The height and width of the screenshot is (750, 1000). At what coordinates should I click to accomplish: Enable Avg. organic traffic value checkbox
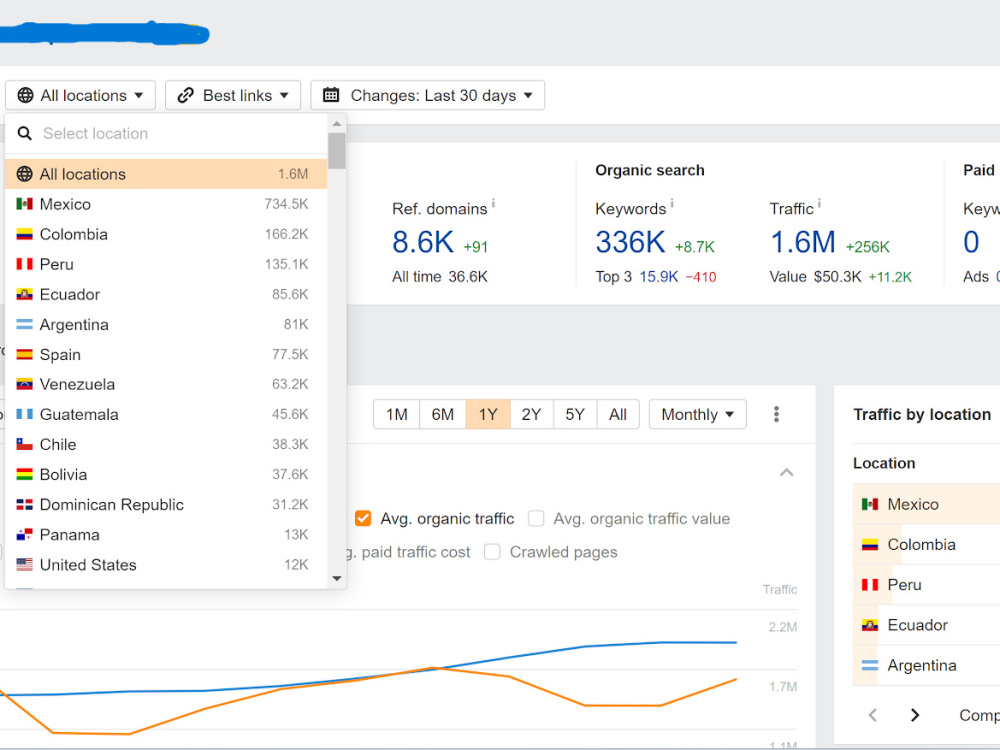pos(536,518)
